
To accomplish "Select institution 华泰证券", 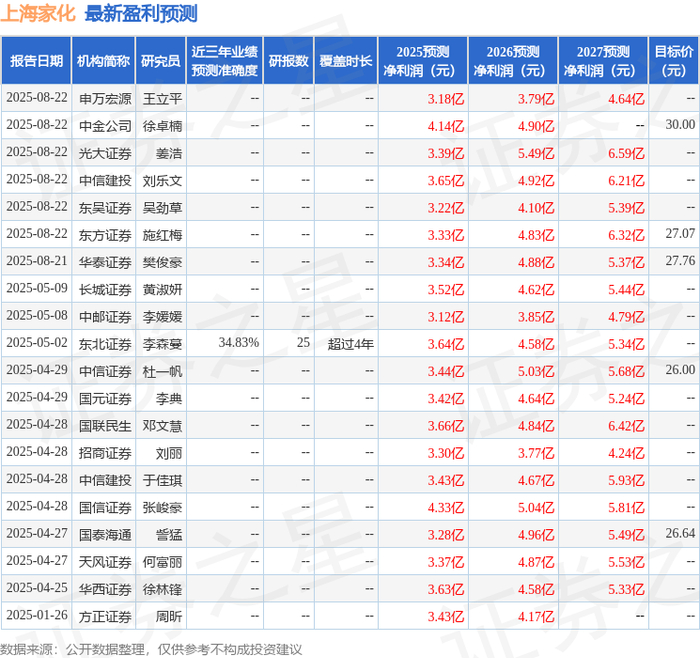I will tap(105, 262).
